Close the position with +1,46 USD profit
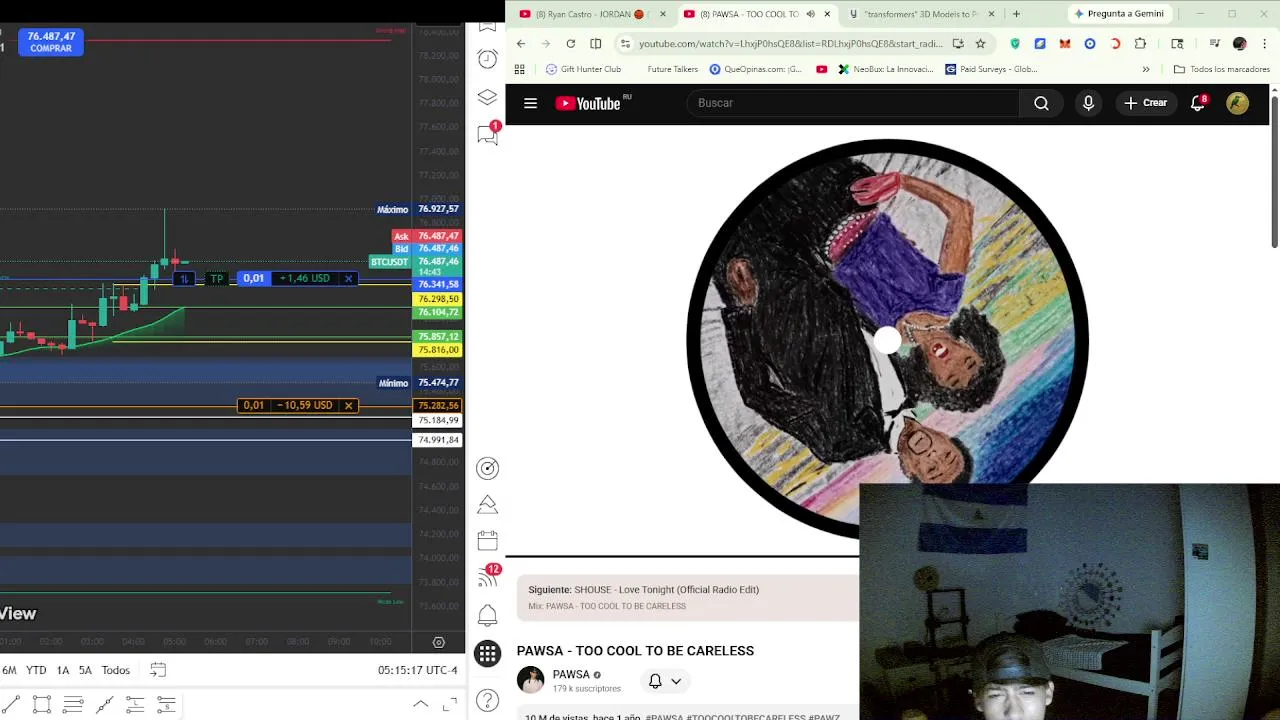Viewport: 1280px width, 720px height. 348,278
